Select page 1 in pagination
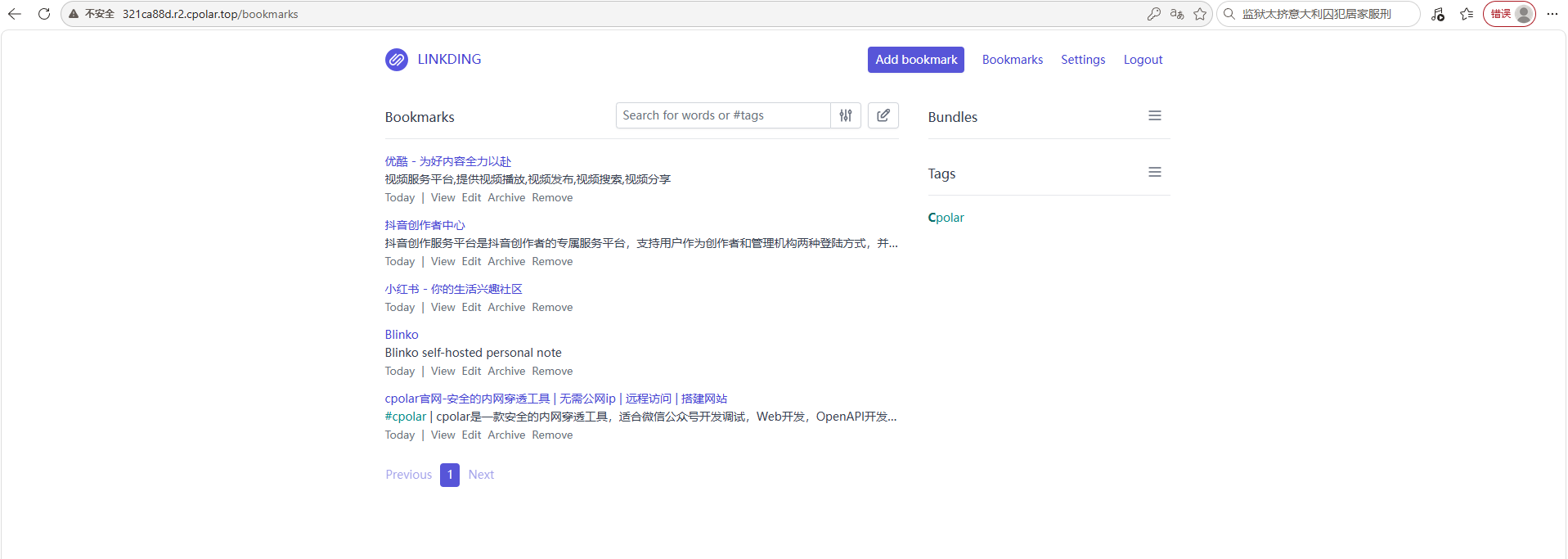 (x=450, y=475)
